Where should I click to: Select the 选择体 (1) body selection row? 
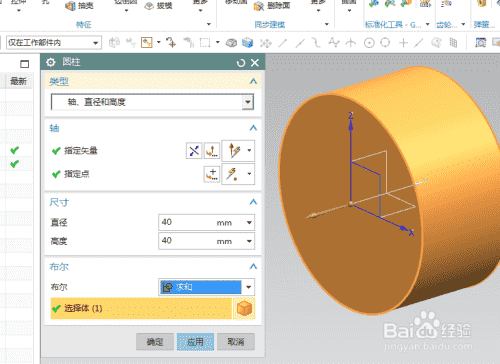141,308
